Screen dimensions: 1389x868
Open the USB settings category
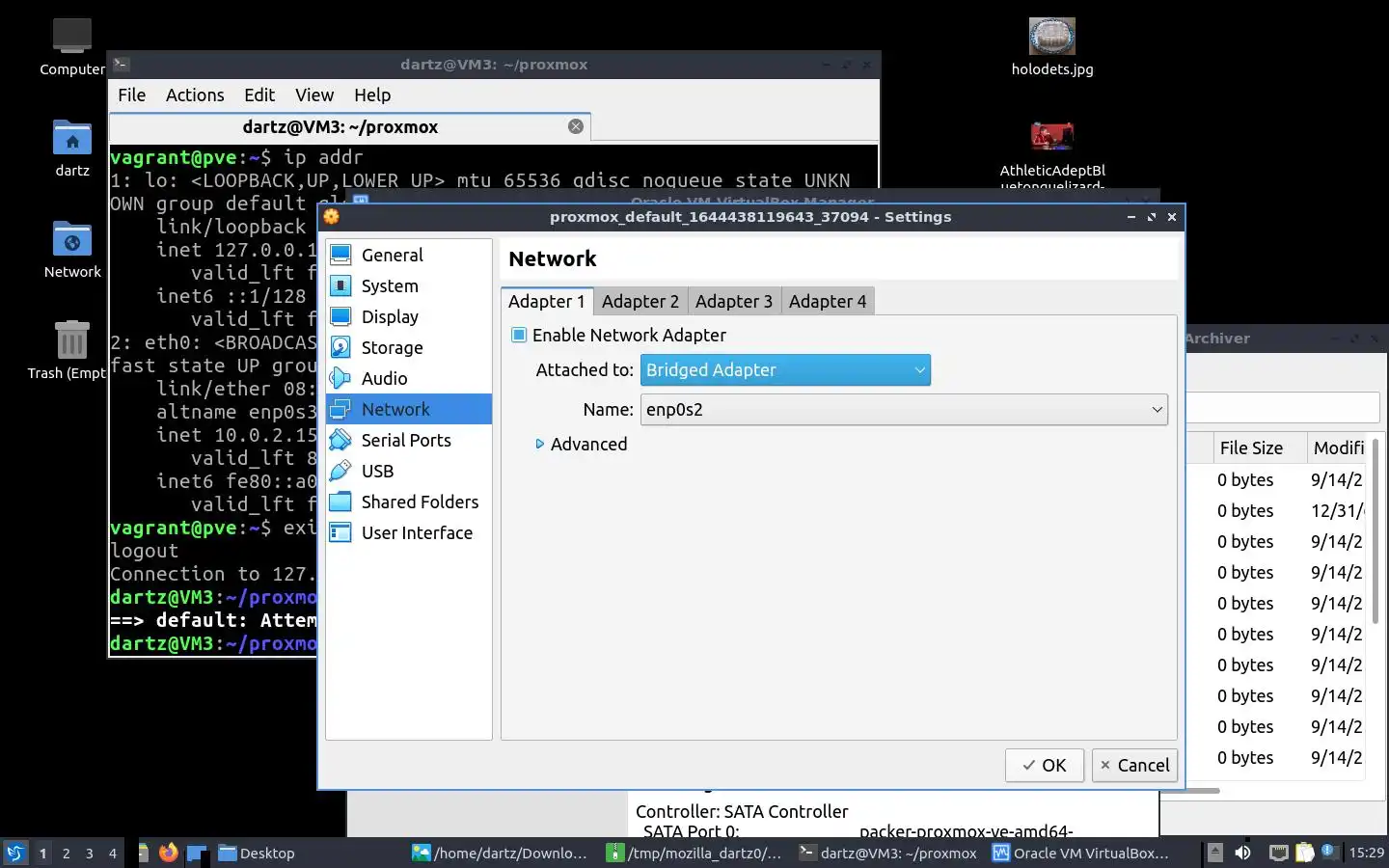tap(409, 471)
